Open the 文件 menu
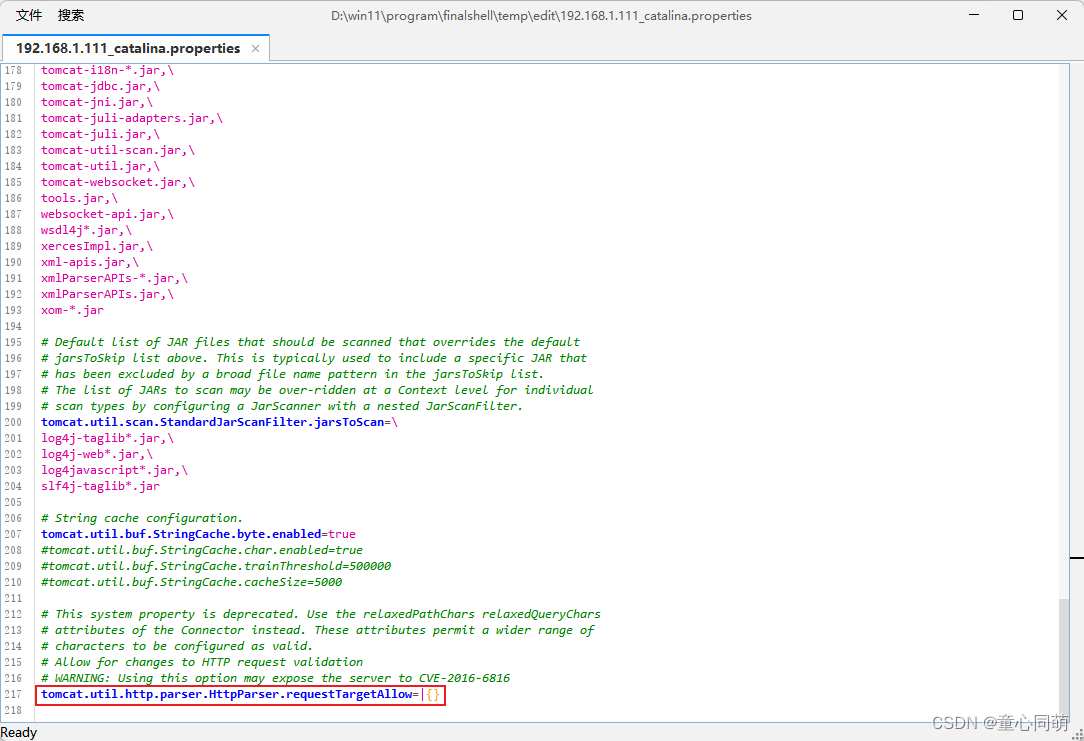This screenshot has height=741, width=1084. click(28, 15)
